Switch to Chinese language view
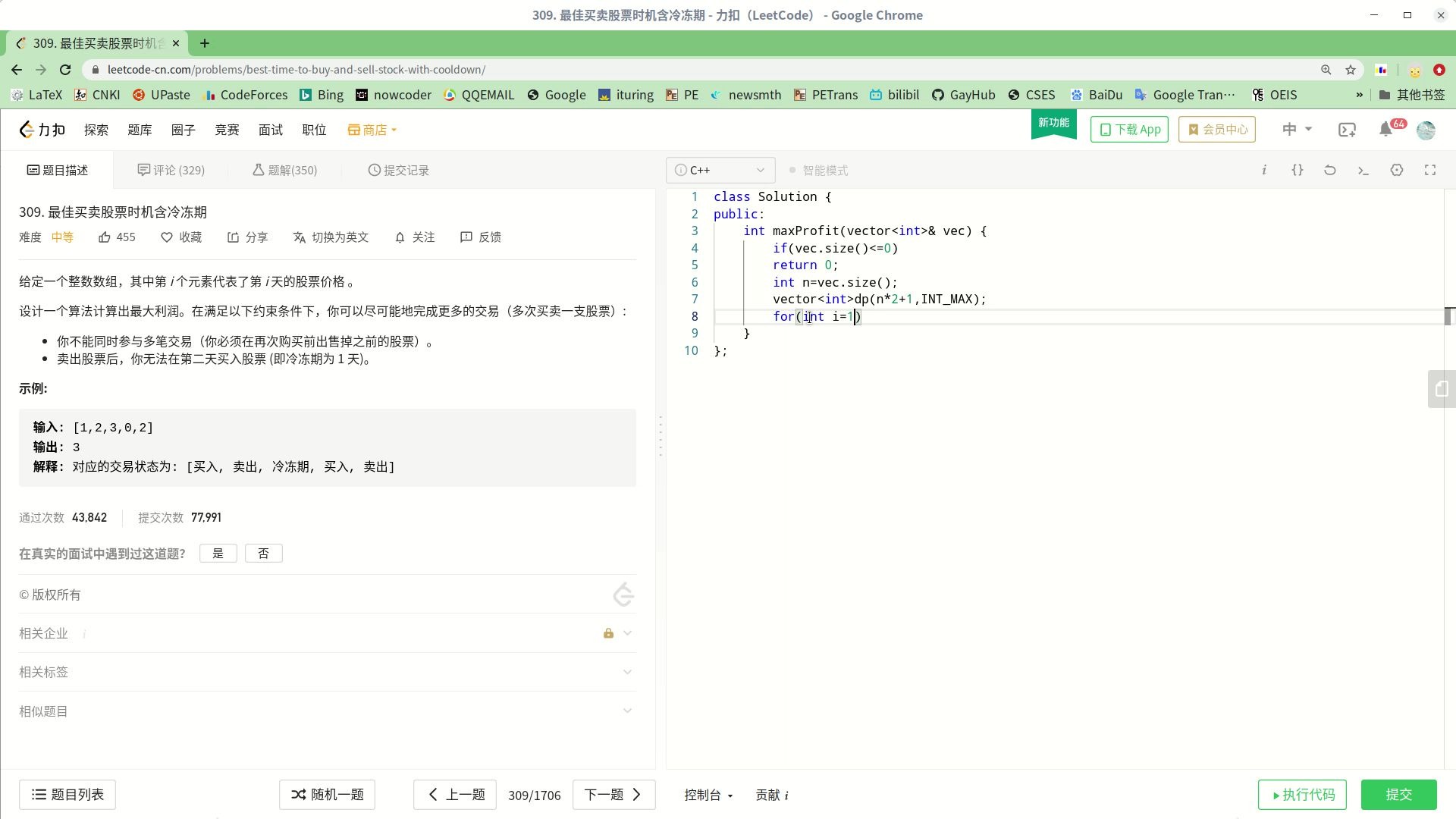This screenshot has width=1456, height=819. pos(1297,128)
